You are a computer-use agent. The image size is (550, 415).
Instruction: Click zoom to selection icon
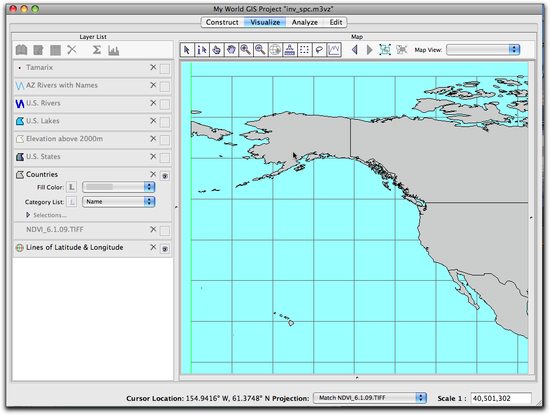tap(402, 50)
